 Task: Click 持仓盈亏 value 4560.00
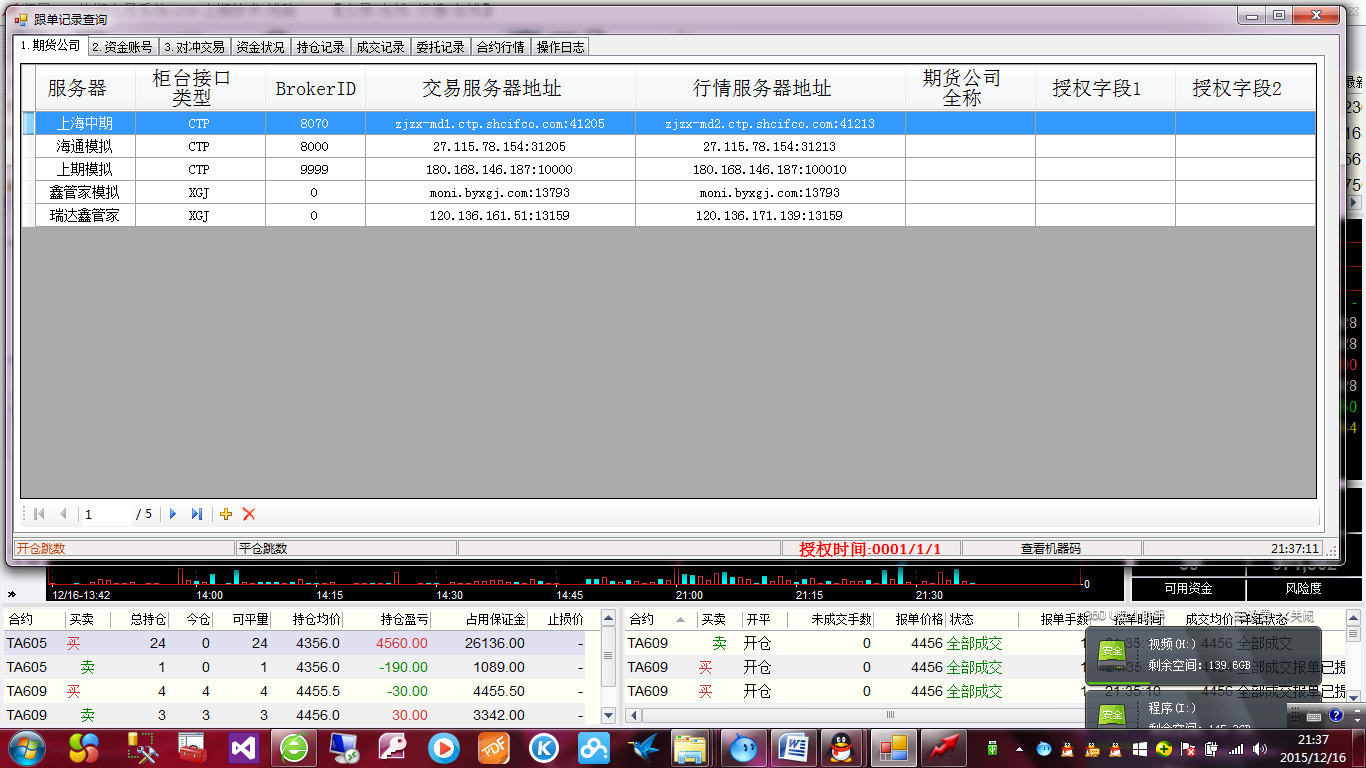click(x=402, y=643)
